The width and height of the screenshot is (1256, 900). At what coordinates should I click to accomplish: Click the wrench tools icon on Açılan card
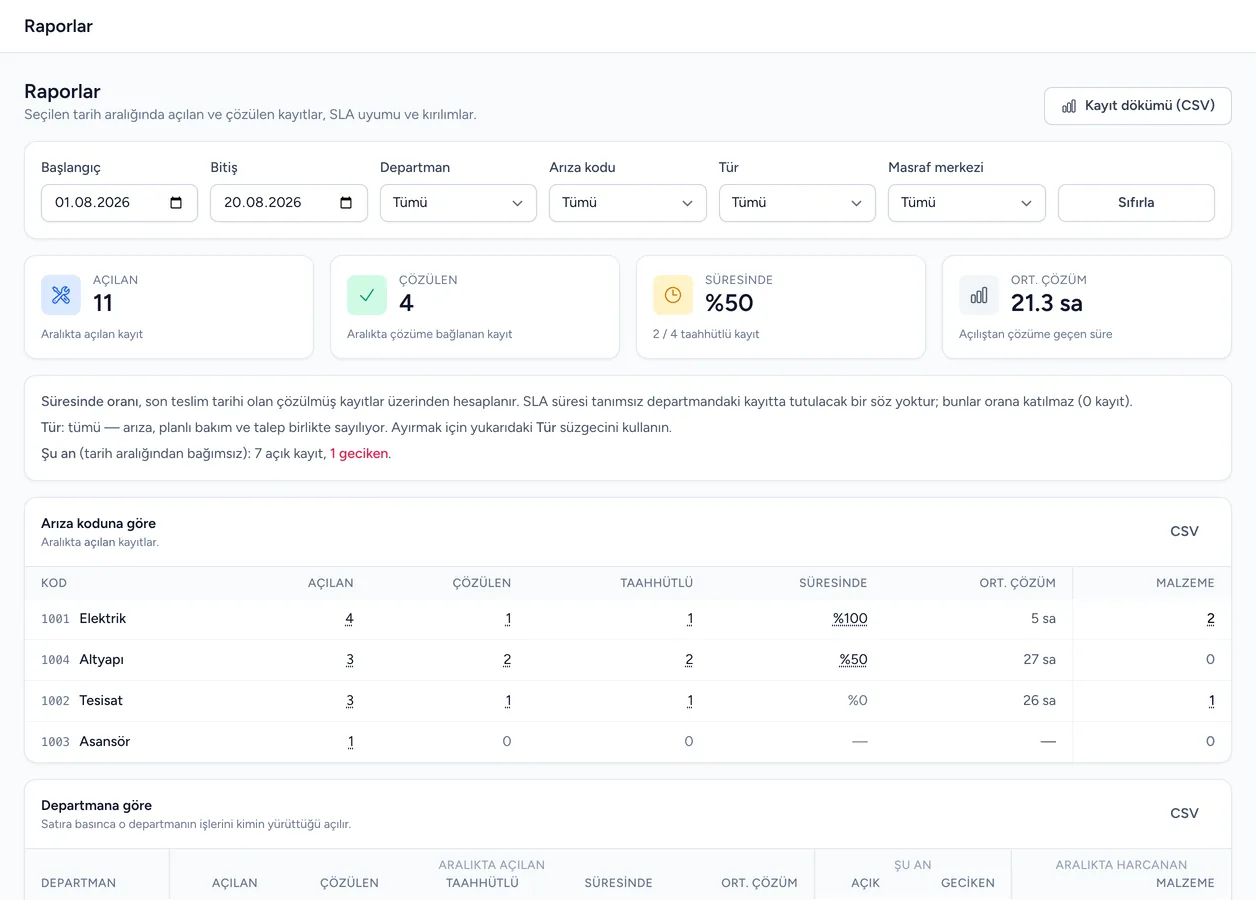pos(61,295)
